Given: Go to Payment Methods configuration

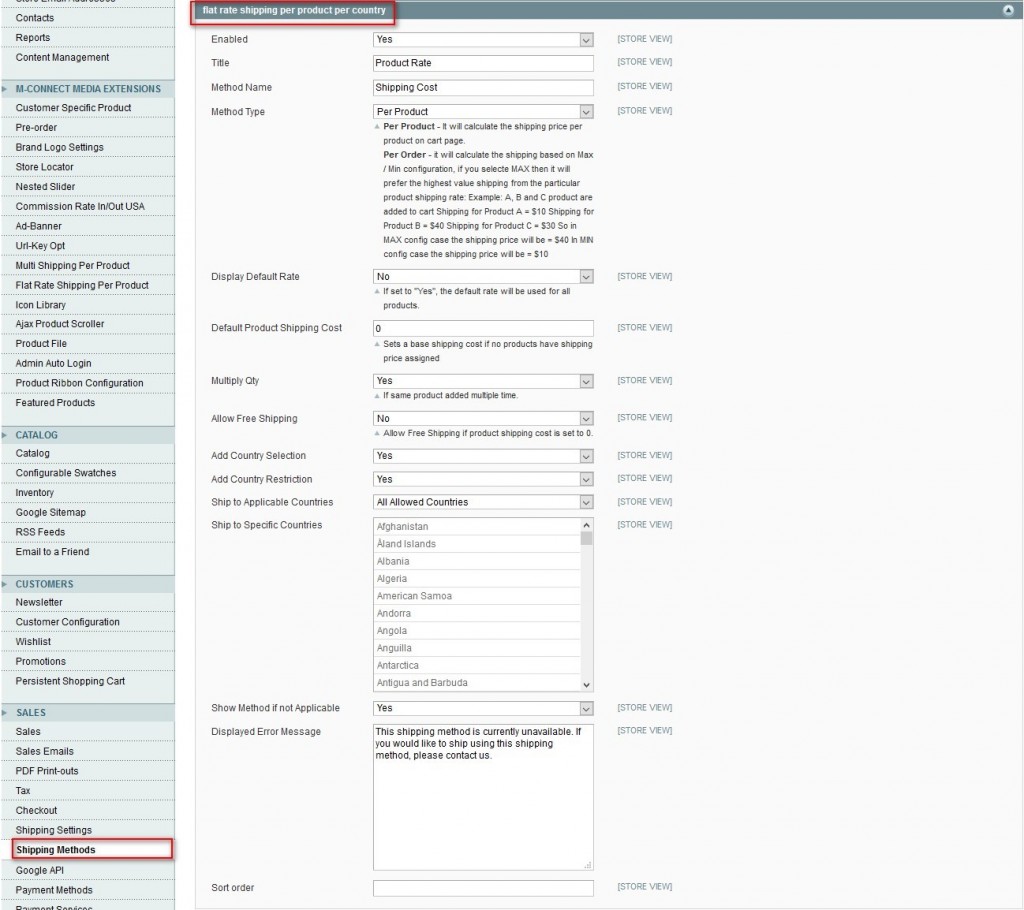Looking at the screenshot, I should point(54,890).
